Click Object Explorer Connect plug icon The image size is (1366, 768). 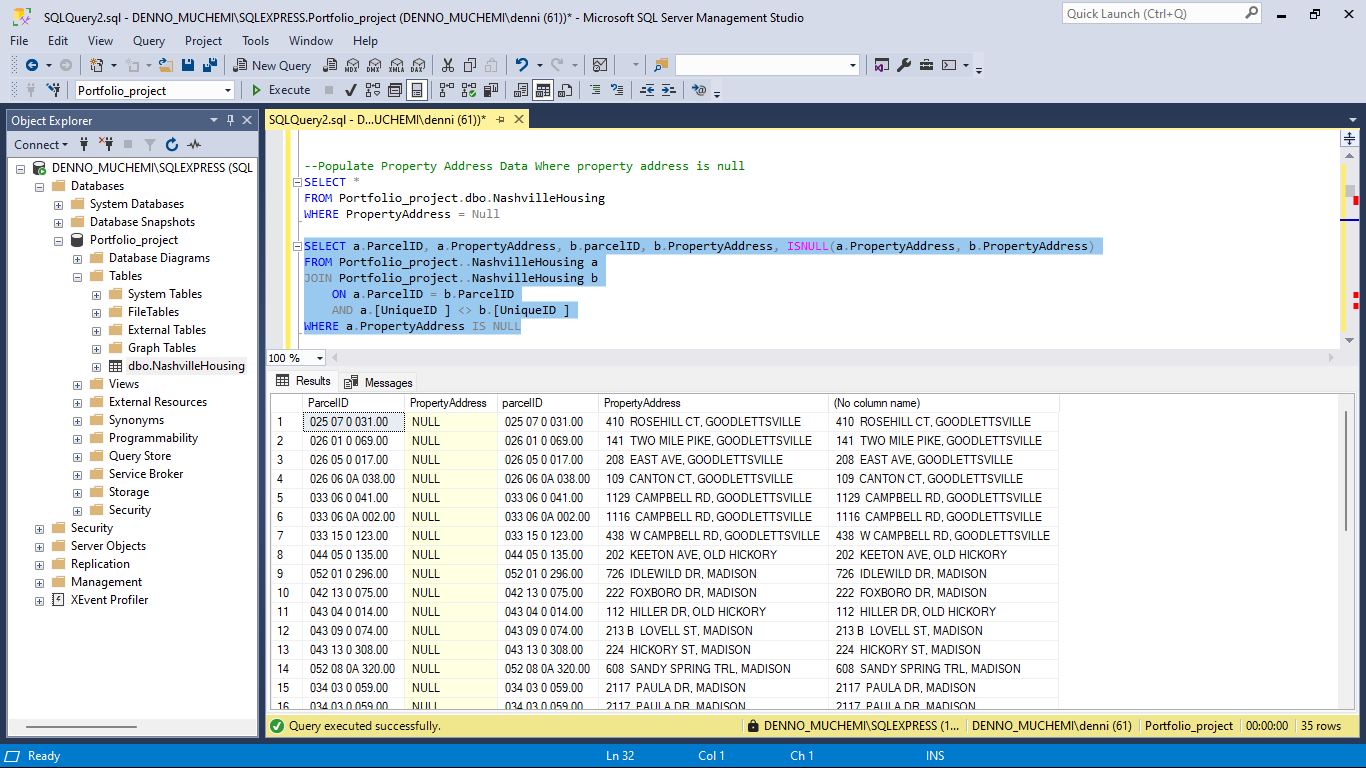click(84, 144)
